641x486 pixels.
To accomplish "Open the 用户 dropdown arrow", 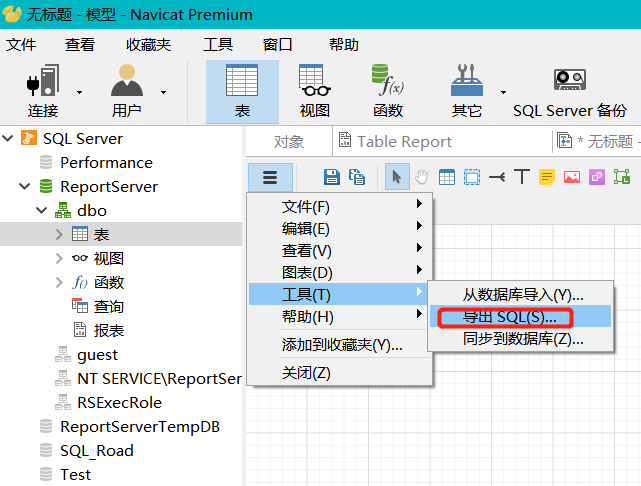I will [x=163, y=92].
